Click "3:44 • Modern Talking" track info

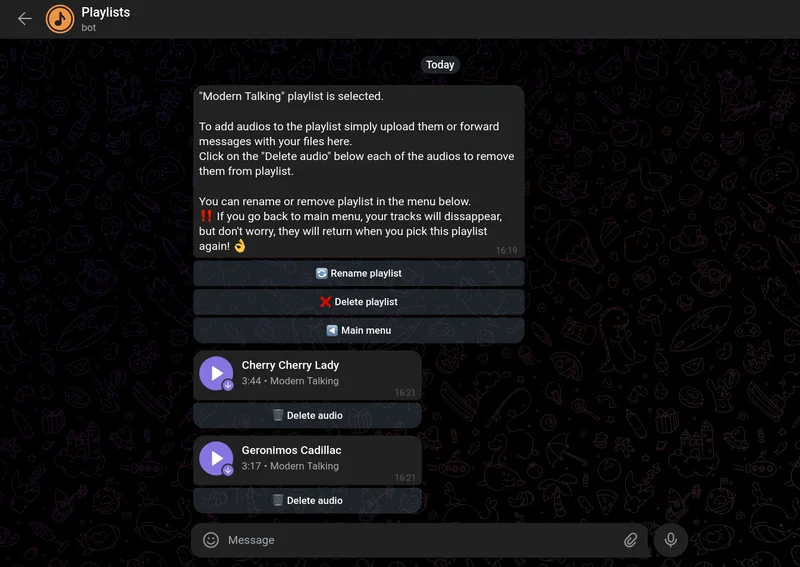click(290, 381)
